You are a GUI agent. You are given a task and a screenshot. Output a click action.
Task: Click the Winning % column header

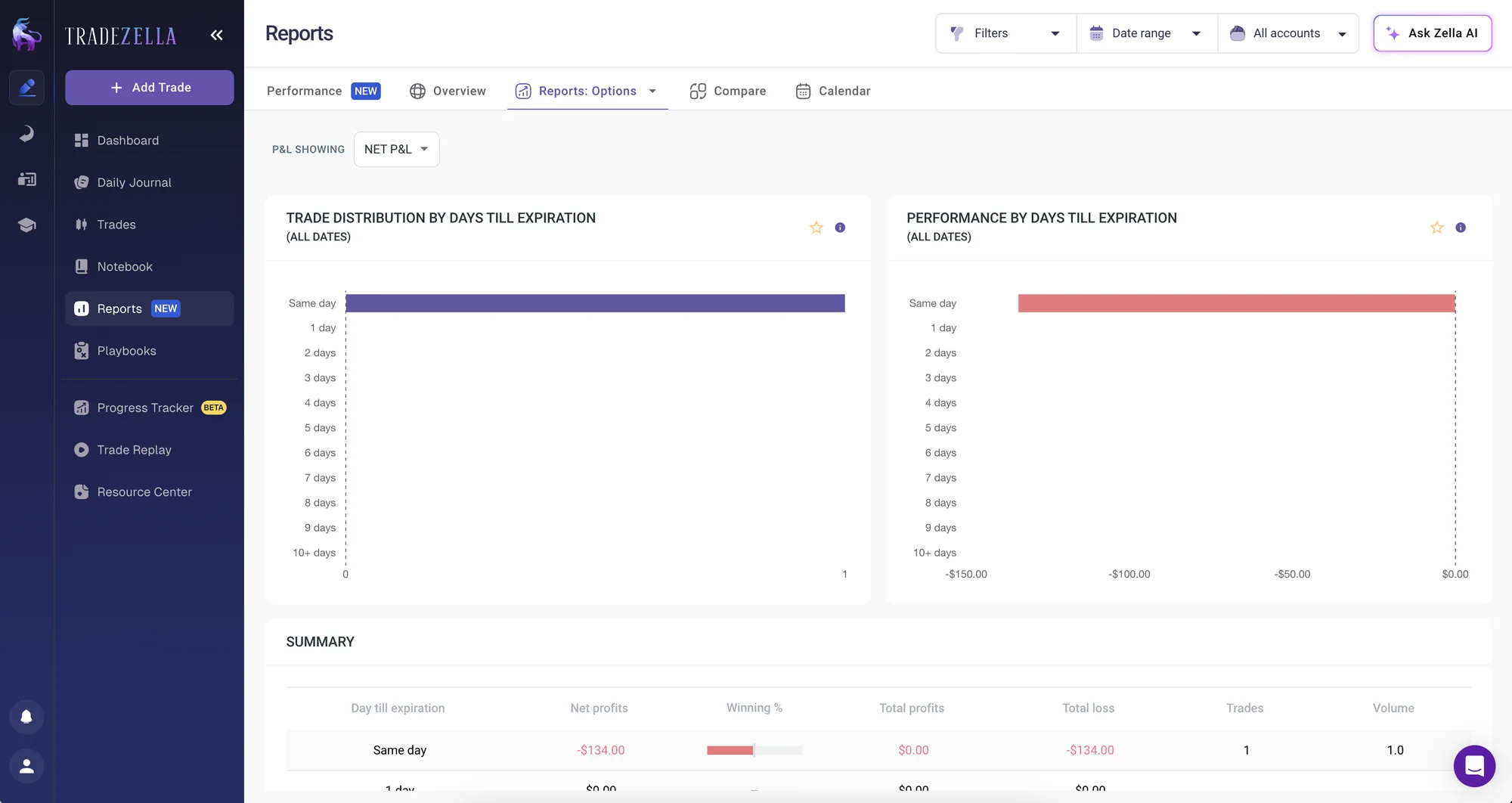click(x=754, y=708)
